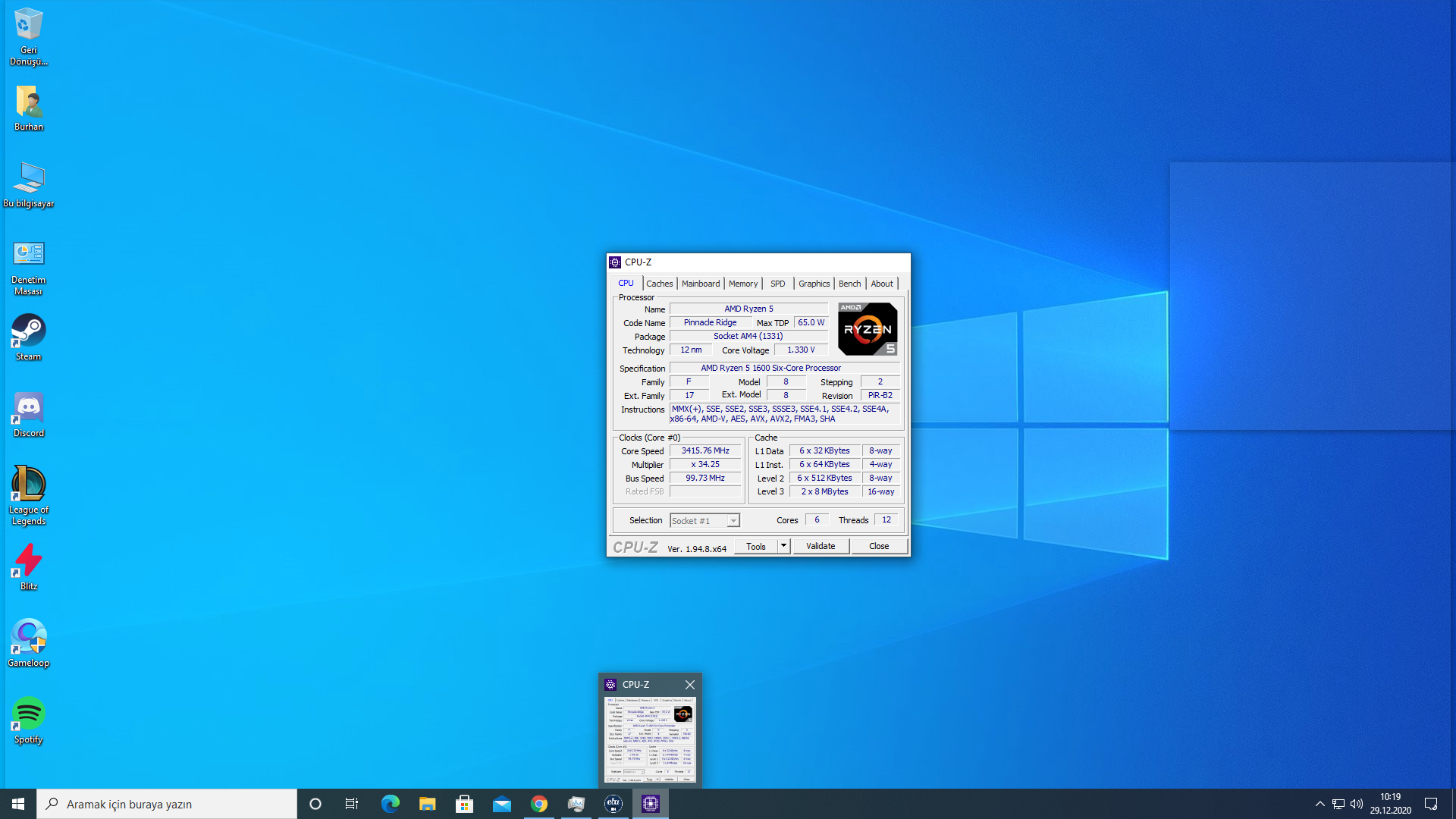Click the Core Voltage value 1.330 V

pyautogui.click(x=801, y=350)
